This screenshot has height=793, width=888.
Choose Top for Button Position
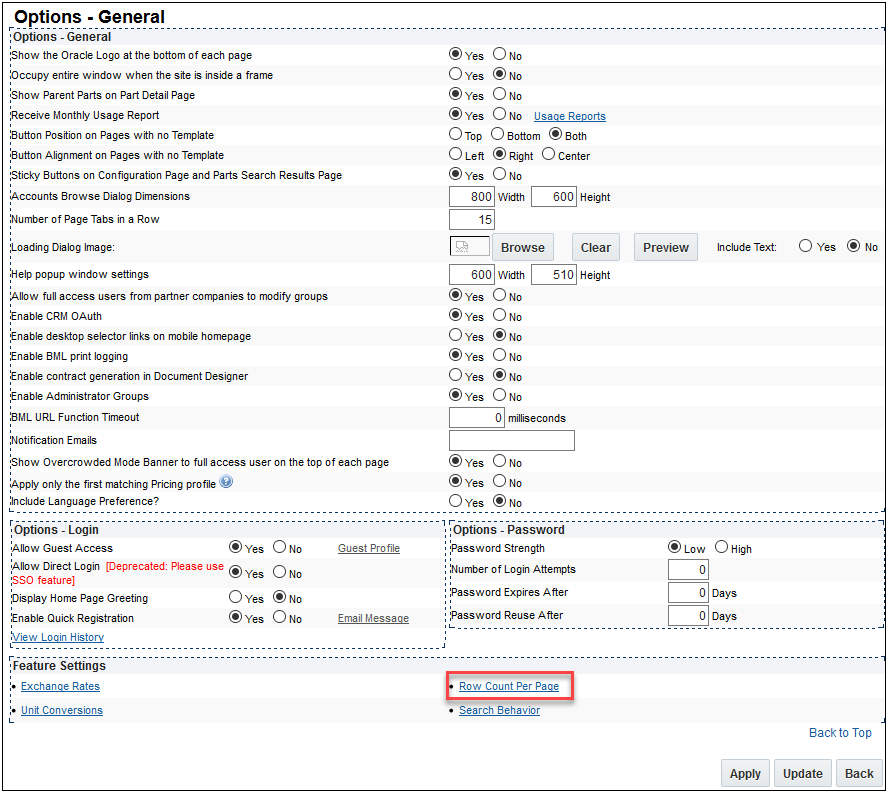(455, 134)
